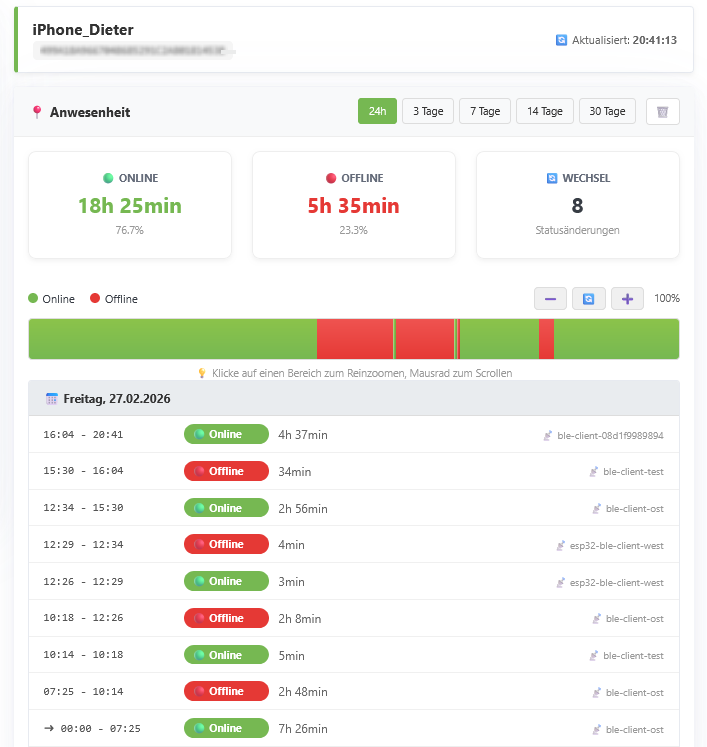Click satellite icon in 10:18 - 12:26 row
The height and width of the screenshot is (747, 707).
tap(596, 619)
